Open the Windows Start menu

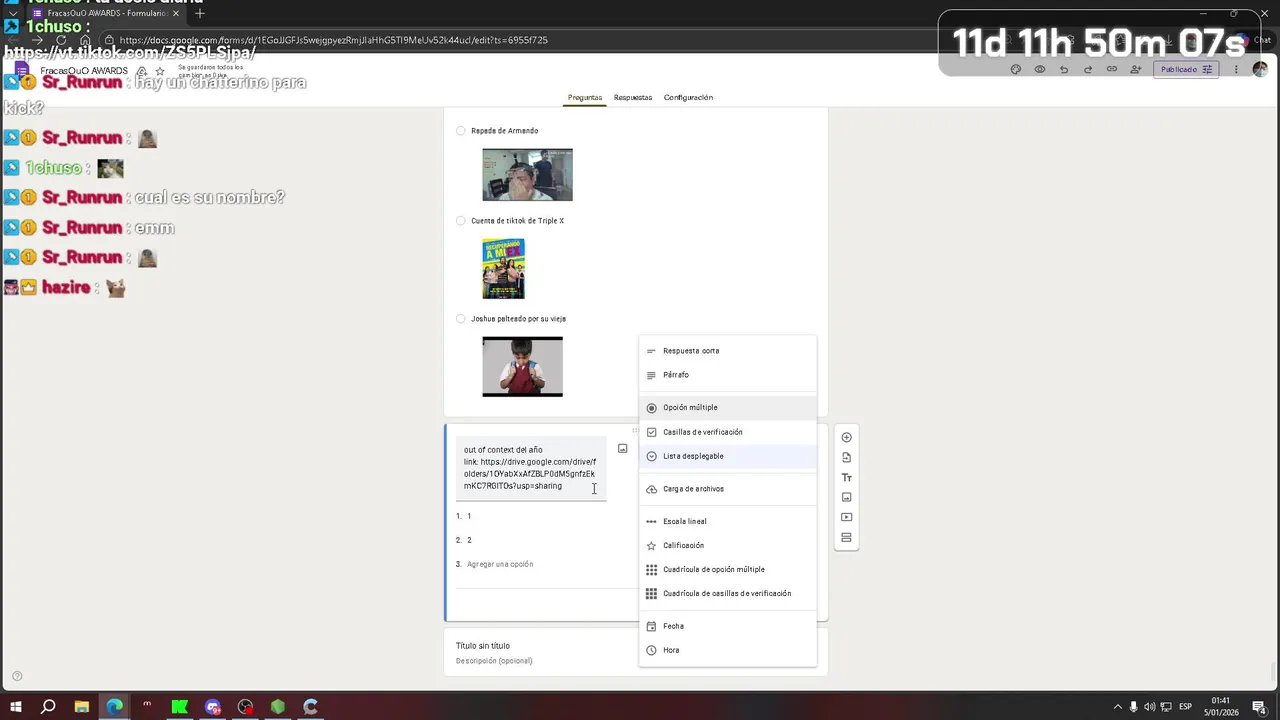16,707
